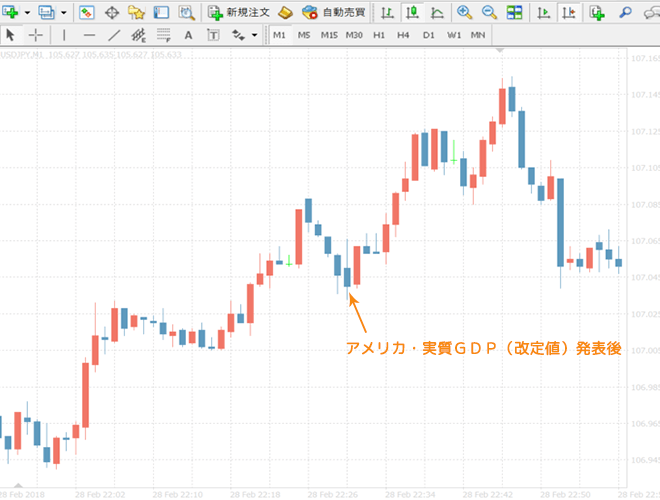Open the indicators list icon
This screenshot has width=660, height=500.
[597, 13]
